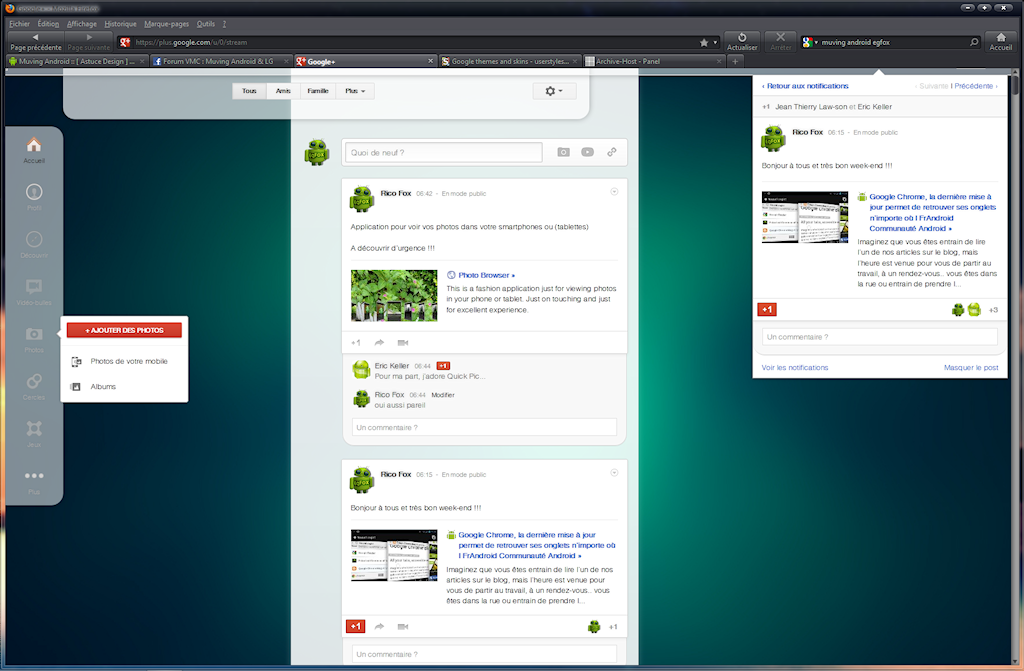Open the Accueil home sidebar icon
Viewport: 1024px width, 671px height.
[x=34, y=145]
